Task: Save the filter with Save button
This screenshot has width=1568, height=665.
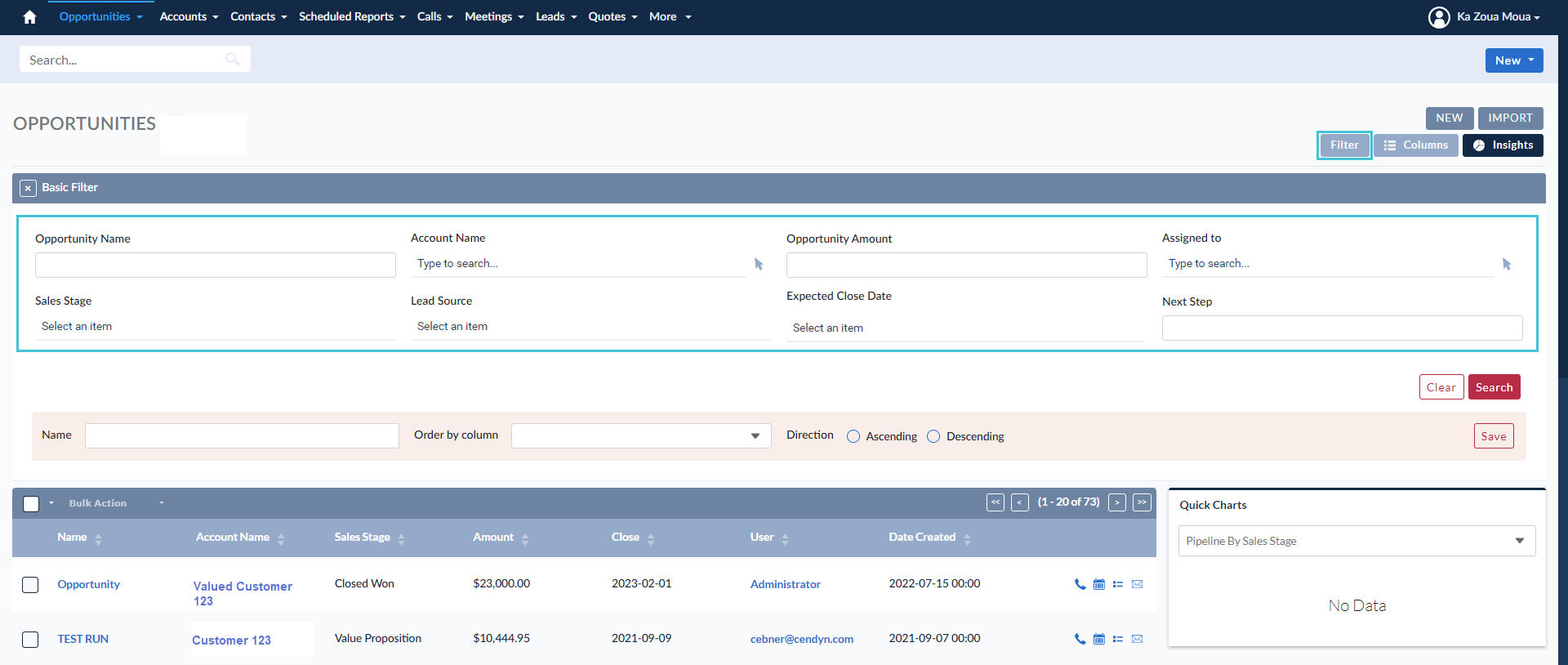Action: coord(1494,436)
